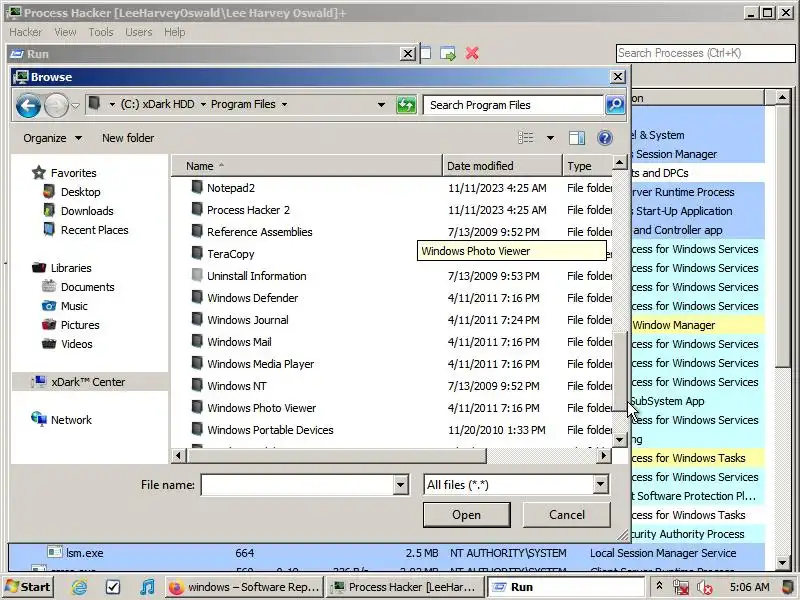Click the search magnifier icon in Browse dialog

pyautogui.click(x=615, y=105)
